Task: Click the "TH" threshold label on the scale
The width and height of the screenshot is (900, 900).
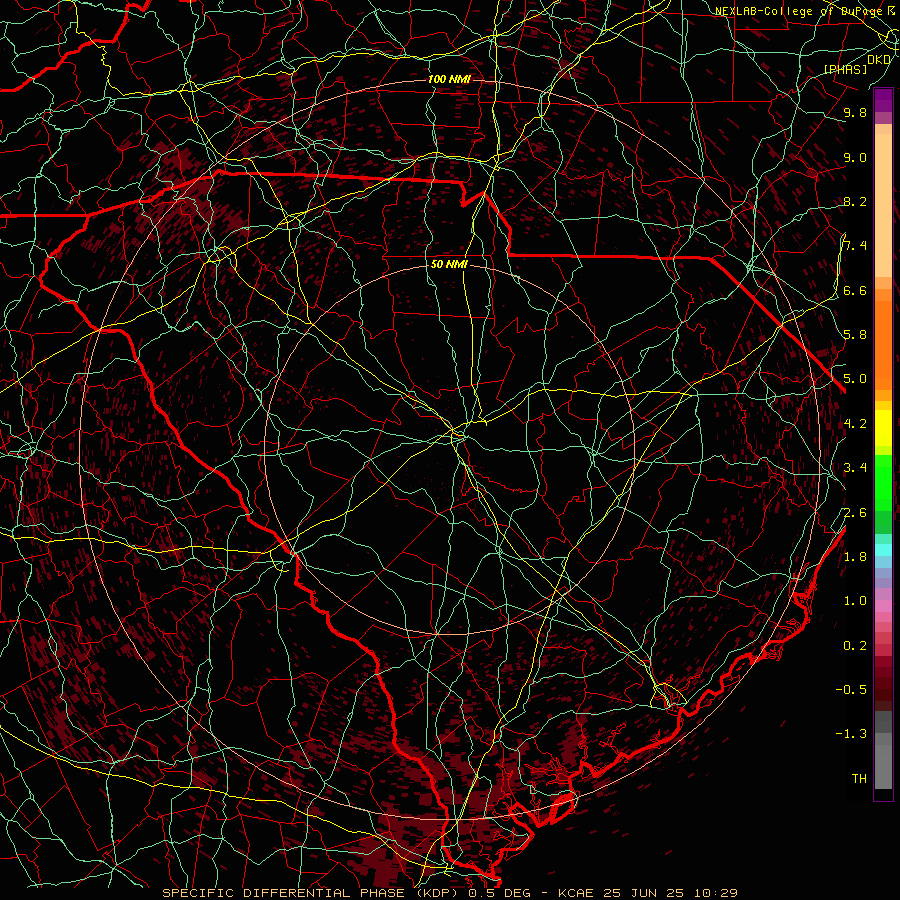Action: coord(859,779)
